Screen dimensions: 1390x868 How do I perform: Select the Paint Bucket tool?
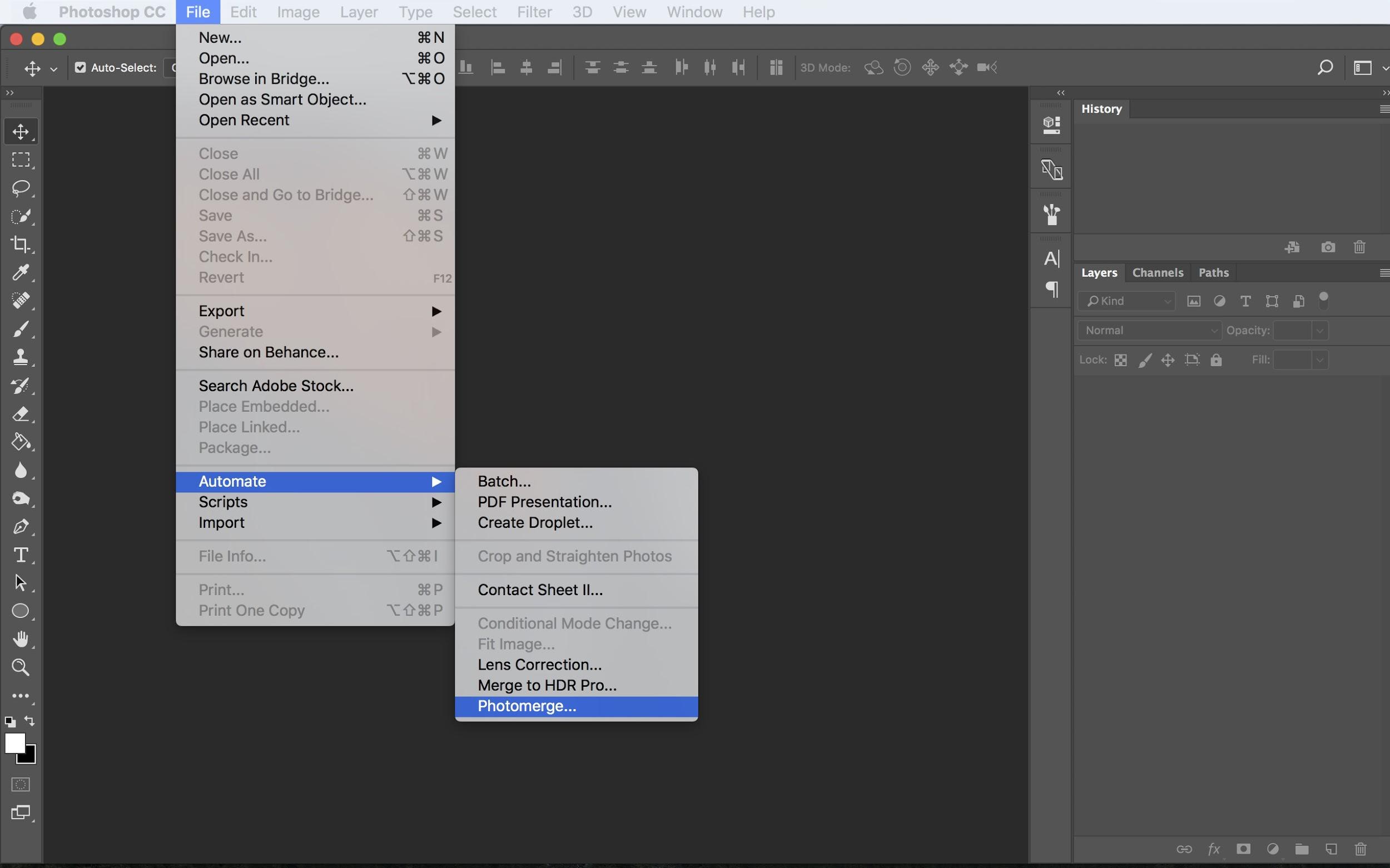pos(21,442)
